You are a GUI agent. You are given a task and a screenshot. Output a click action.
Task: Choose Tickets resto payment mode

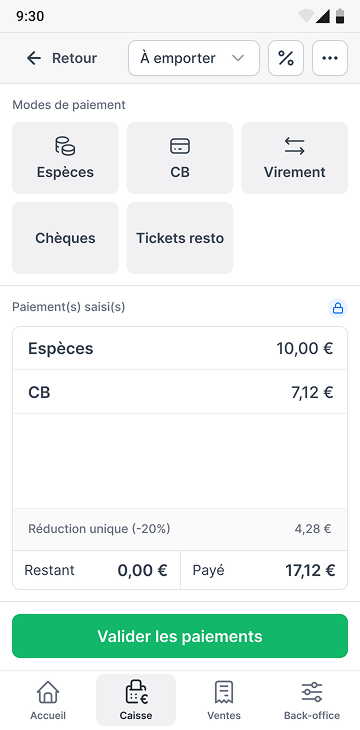point(180,238)
